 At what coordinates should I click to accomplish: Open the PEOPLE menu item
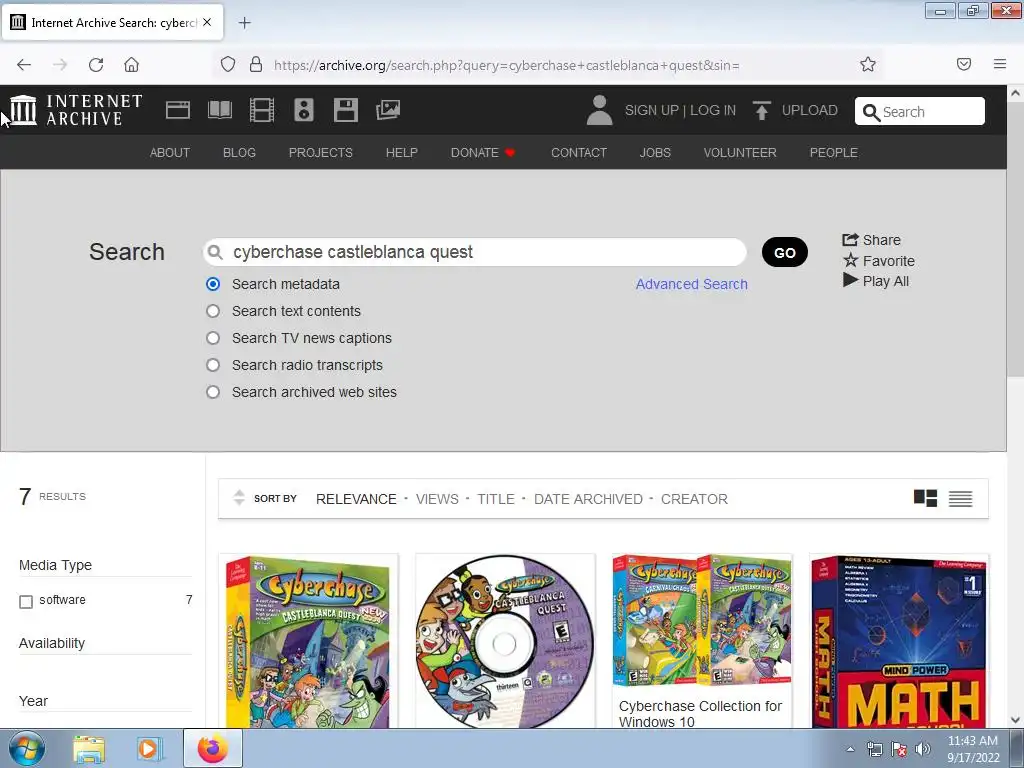point(833,152)
